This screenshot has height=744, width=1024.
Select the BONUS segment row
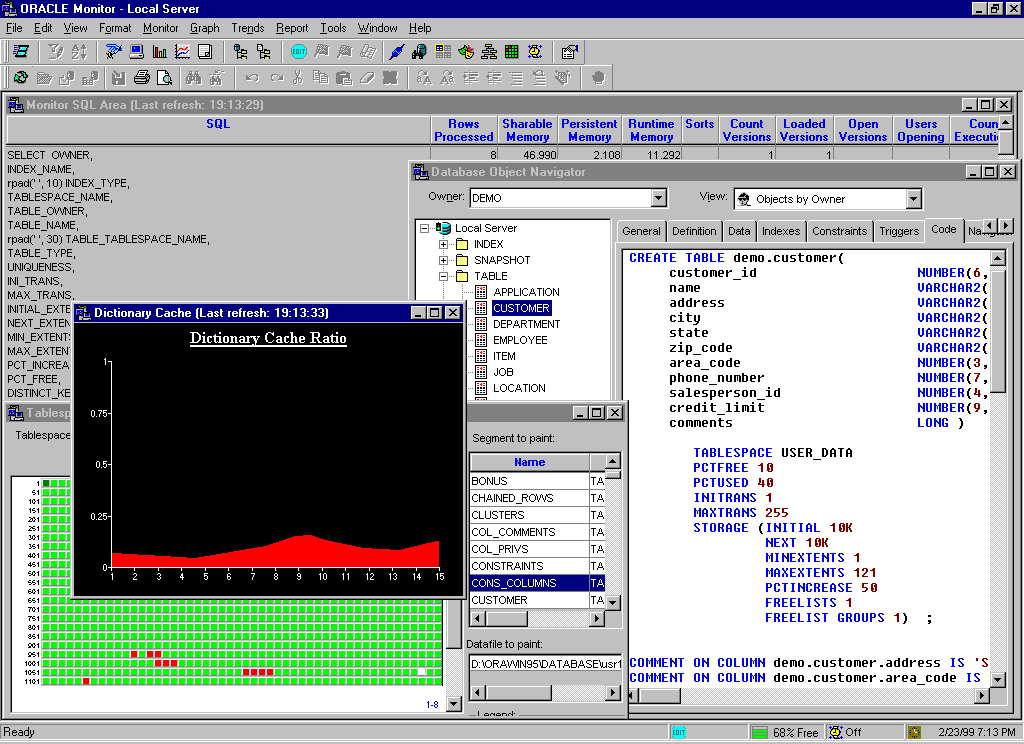(537, 481)
